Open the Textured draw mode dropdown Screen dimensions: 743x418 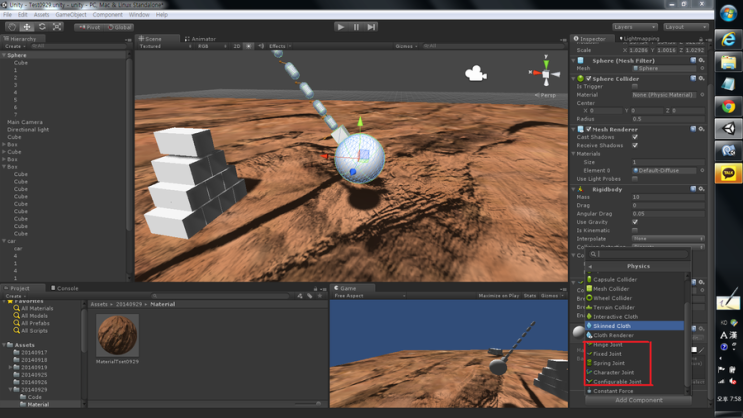(165, 46)
